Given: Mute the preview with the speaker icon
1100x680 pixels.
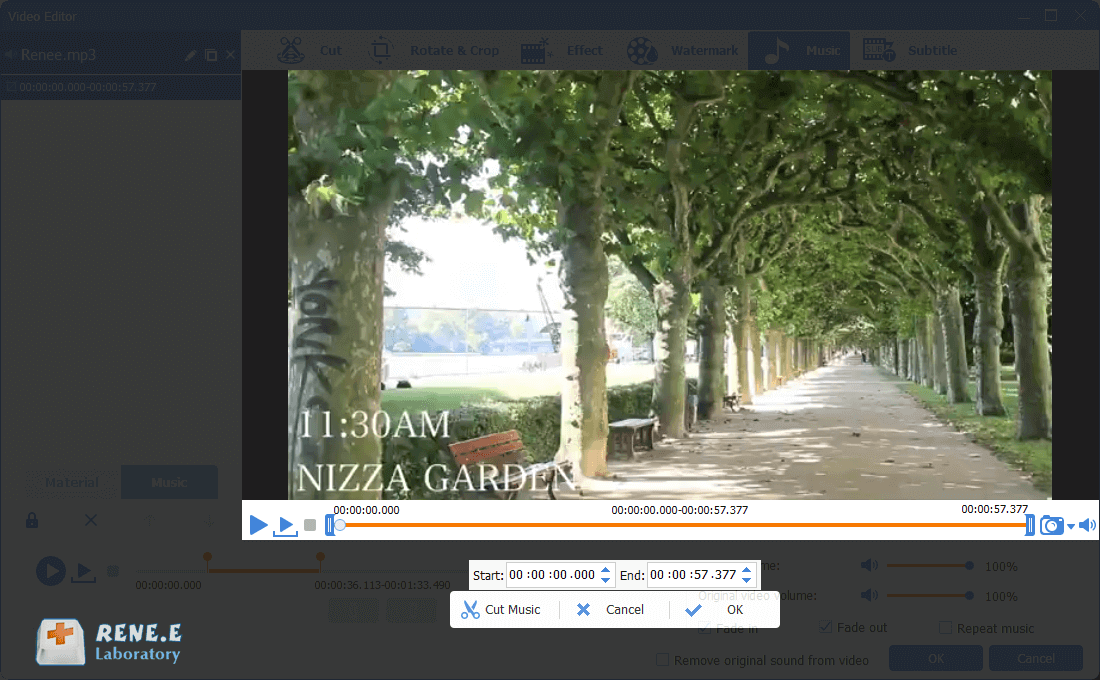Looking at the screenshot, I should pos(1087,525).
